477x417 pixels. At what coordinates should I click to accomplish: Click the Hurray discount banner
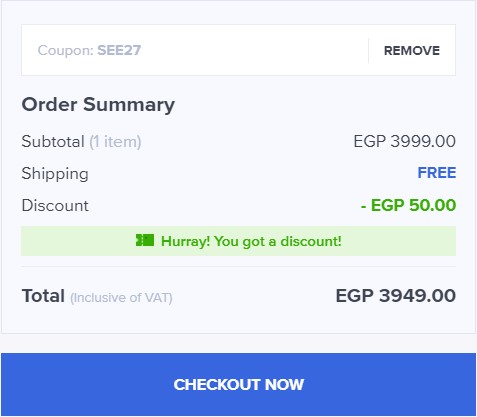tap(239, 241)
